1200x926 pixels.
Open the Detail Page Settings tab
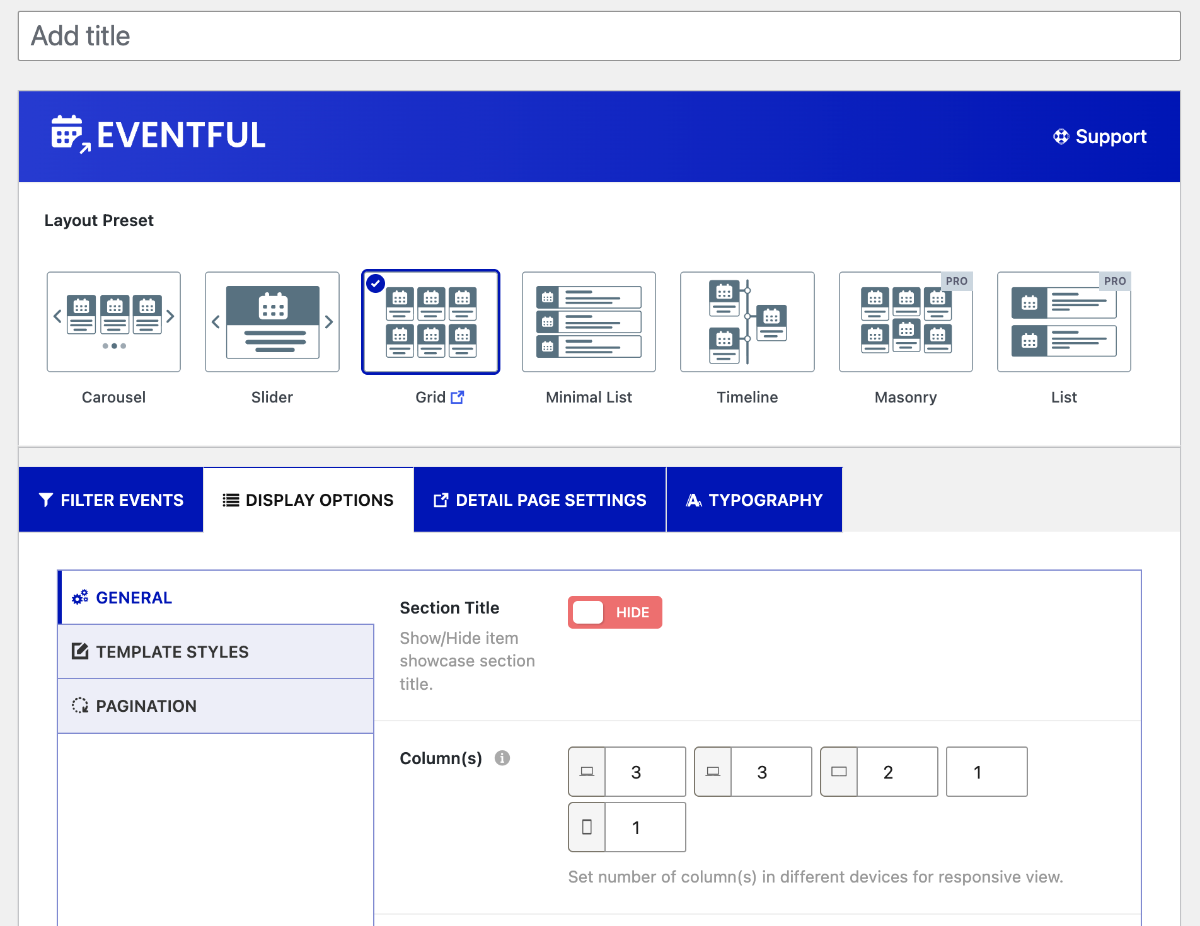[x=540, y=500]
